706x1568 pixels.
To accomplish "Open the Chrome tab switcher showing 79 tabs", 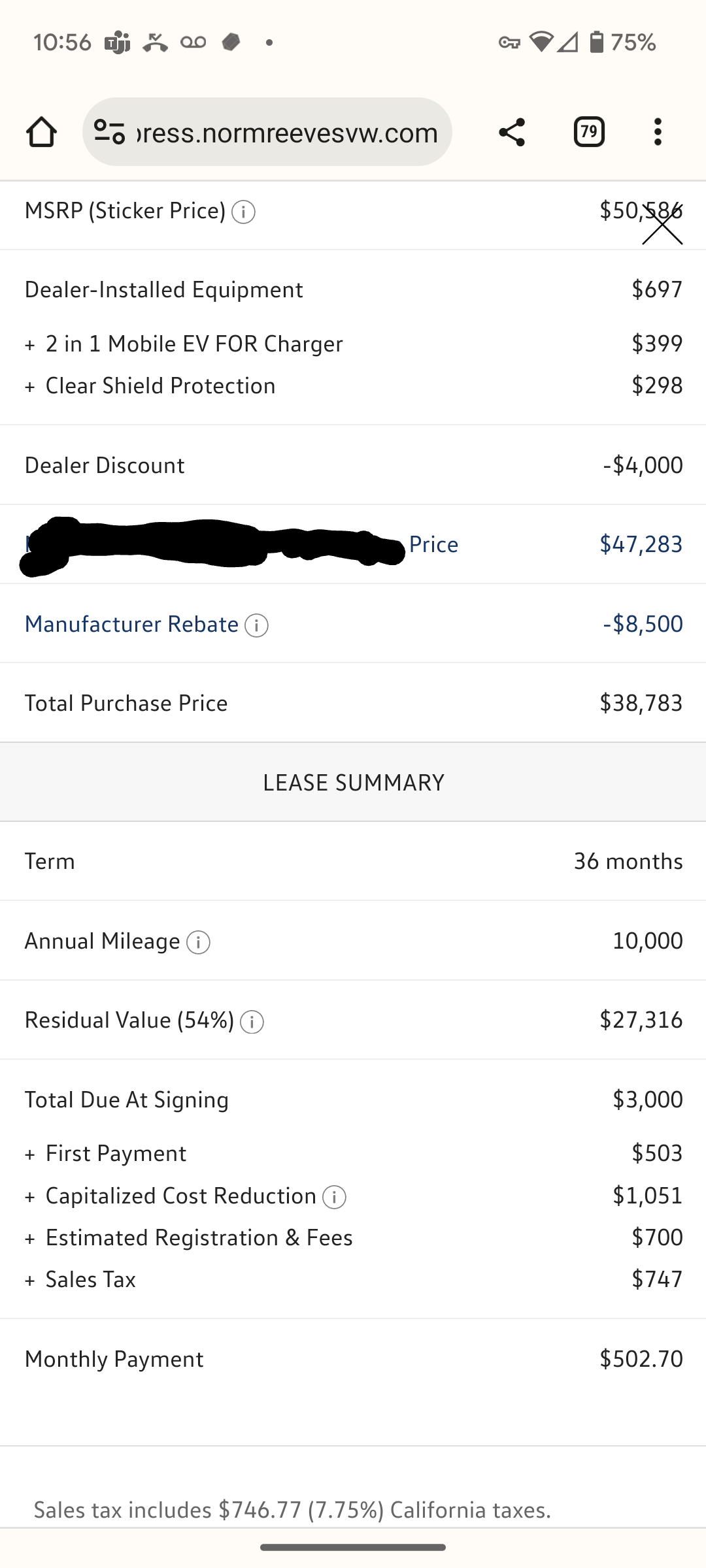I will coord(588,132).
